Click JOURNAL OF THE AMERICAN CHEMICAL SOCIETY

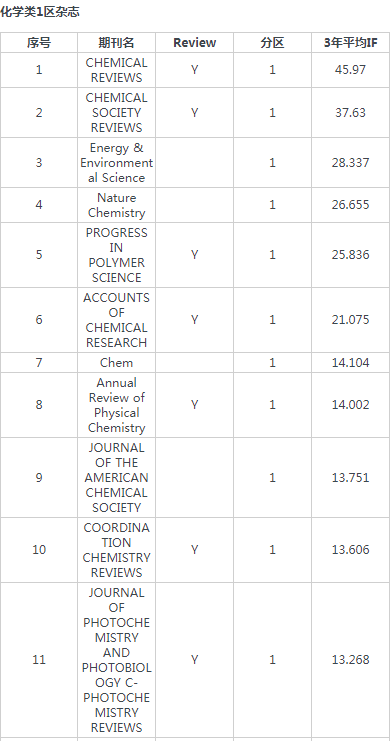(116, 477)
